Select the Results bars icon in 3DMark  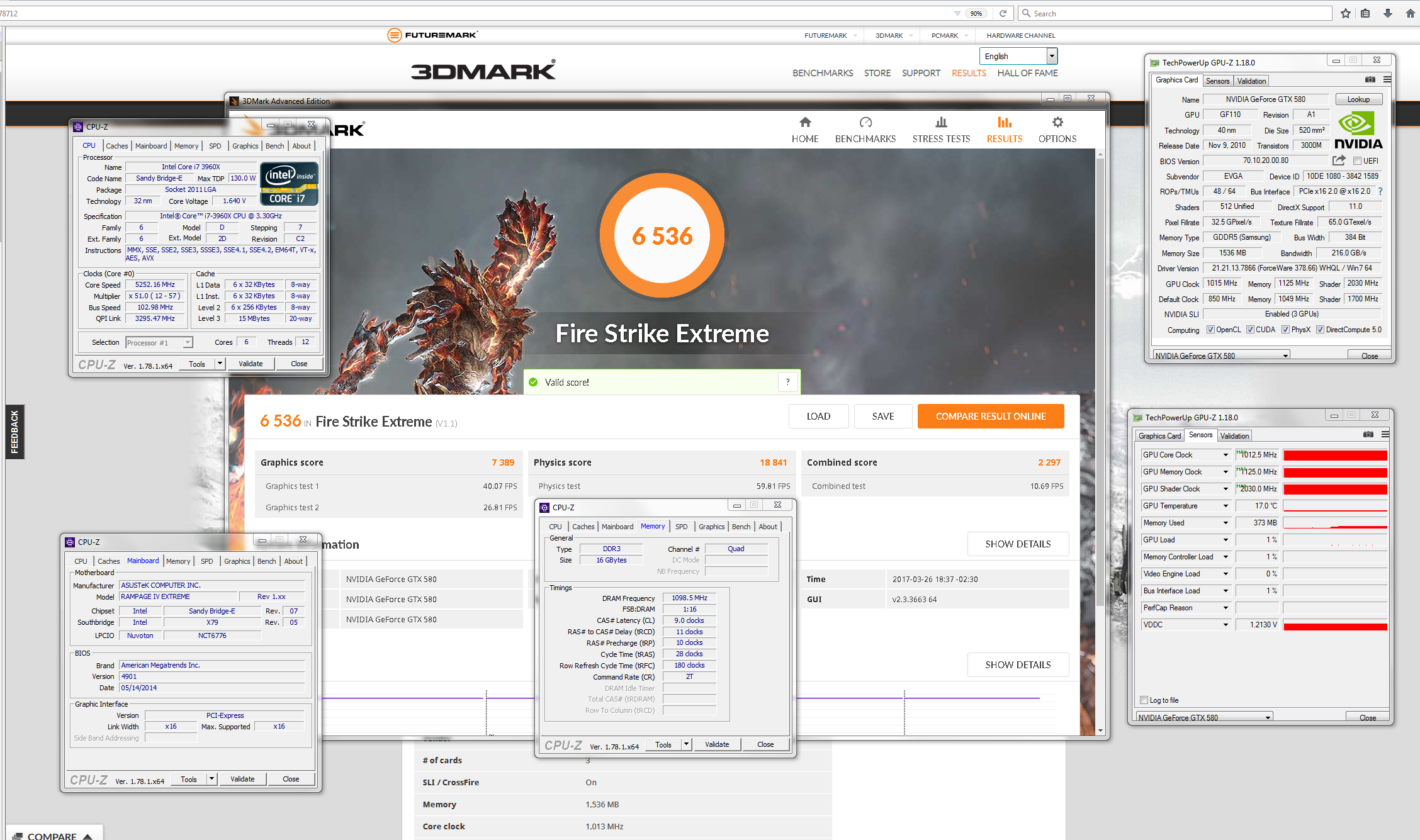coord(1005,122)
